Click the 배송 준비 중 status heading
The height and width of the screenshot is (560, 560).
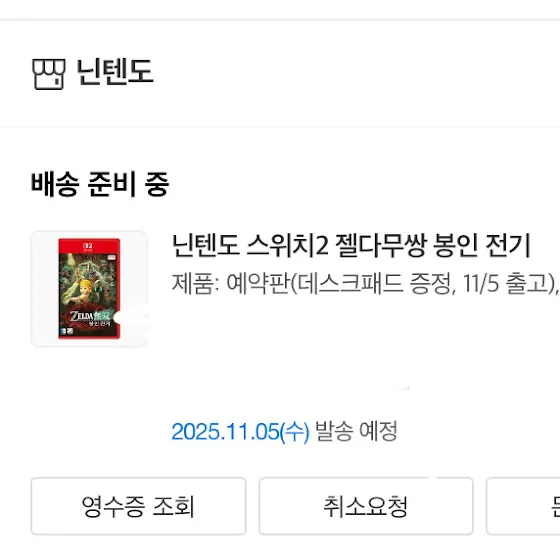click(100, 184)
